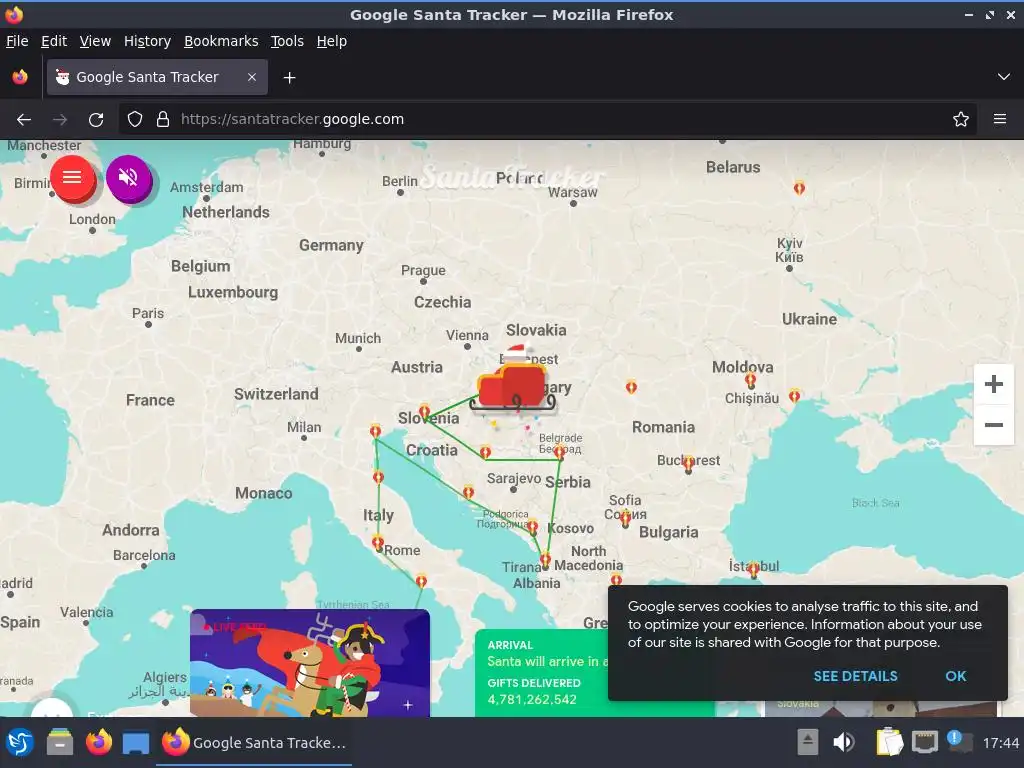Bookmark this page with the star icon
The height and width of the screenshot is (768, 1024).
[960, 120]
